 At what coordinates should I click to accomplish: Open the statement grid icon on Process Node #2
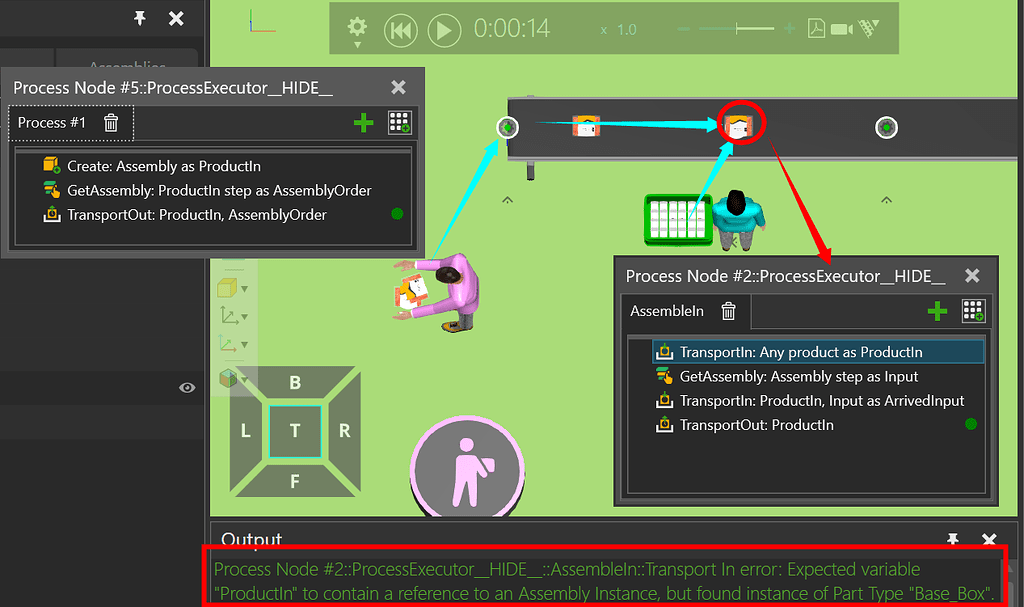972,311
